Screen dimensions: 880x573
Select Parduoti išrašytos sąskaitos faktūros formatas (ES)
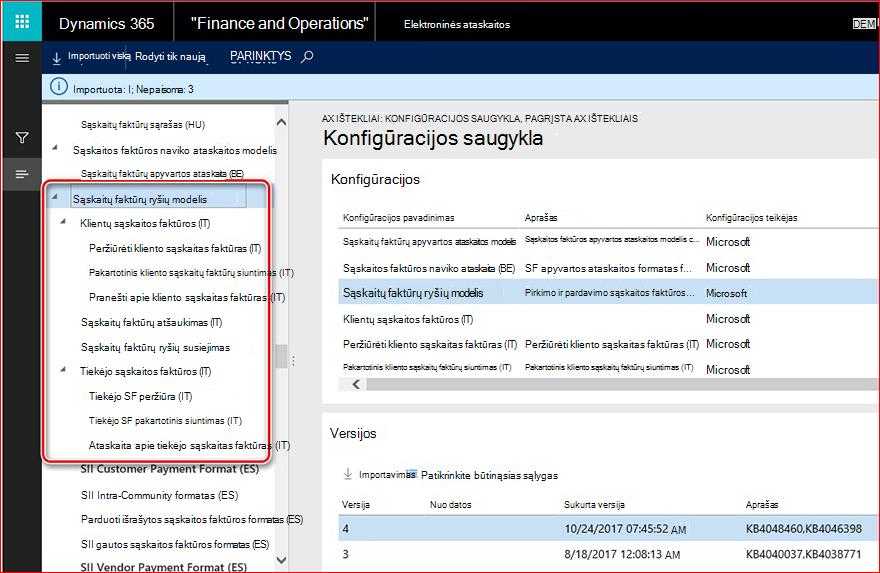tap(192, 520)
